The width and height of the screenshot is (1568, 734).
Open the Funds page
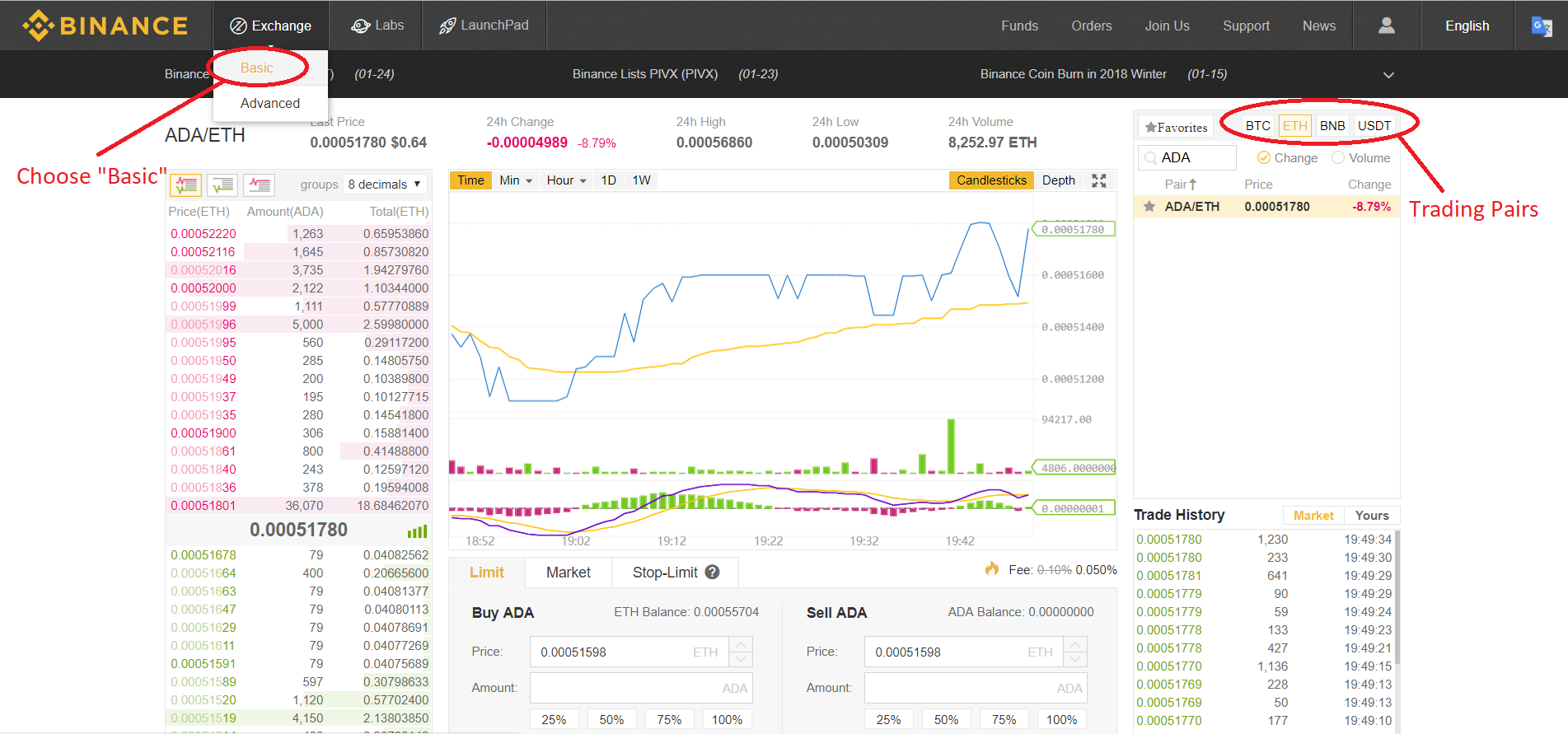click(x=1019, y=26)
